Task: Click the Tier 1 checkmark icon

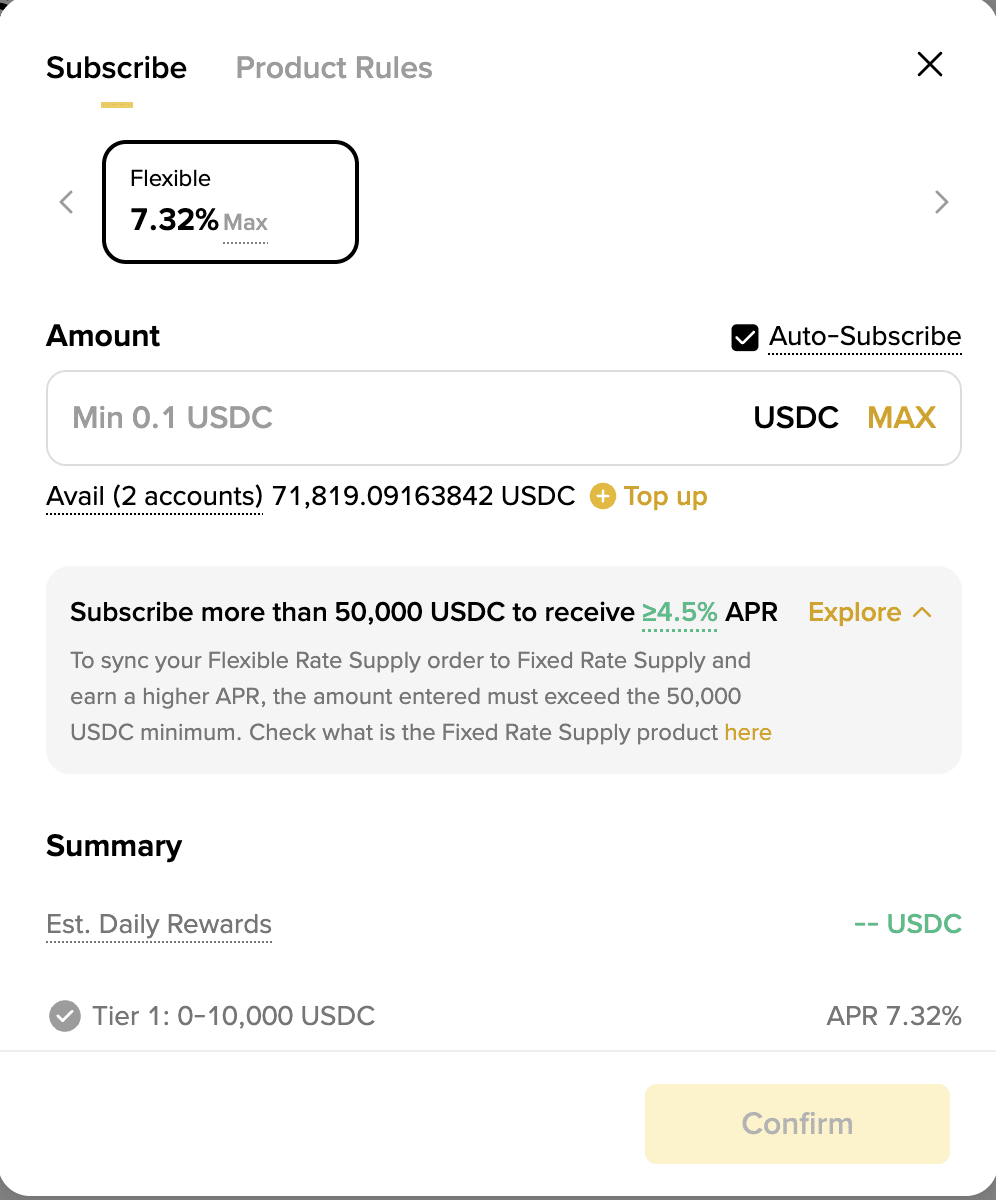Action: click(64, 1017)
